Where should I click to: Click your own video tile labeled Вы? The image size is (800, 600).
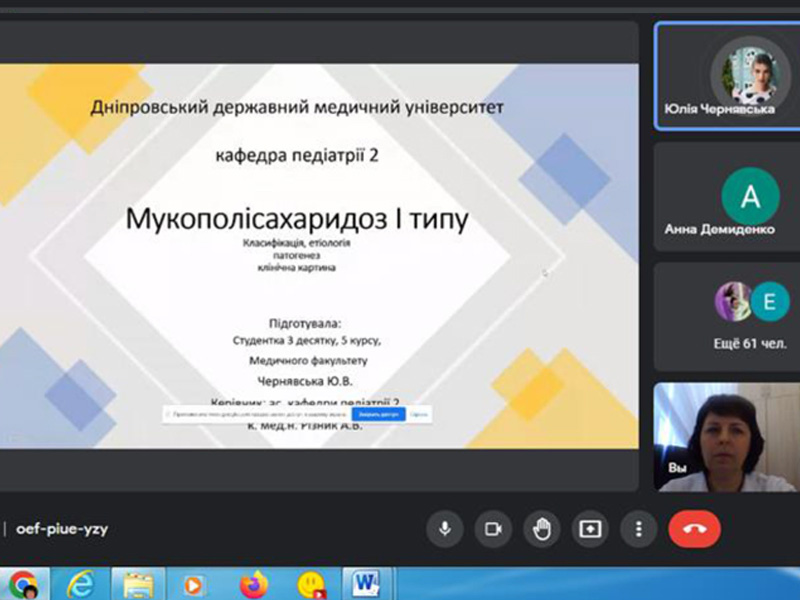point(725,437)
